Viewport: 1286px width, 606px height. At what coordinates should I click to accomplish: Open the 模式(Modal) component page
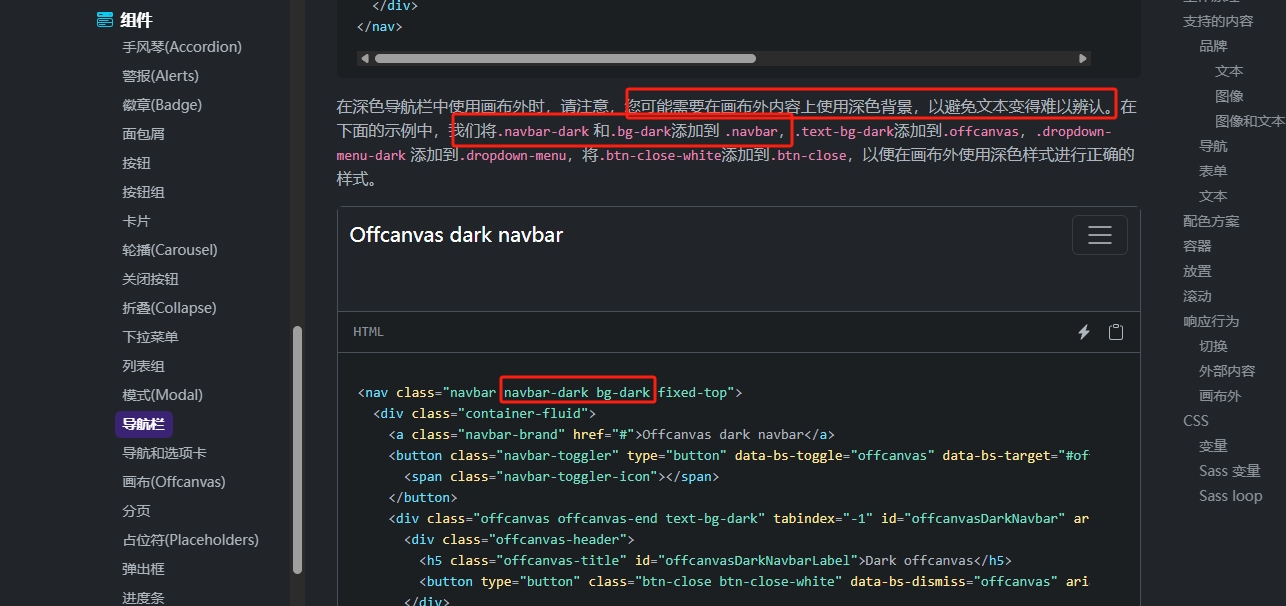coord(165,394)
